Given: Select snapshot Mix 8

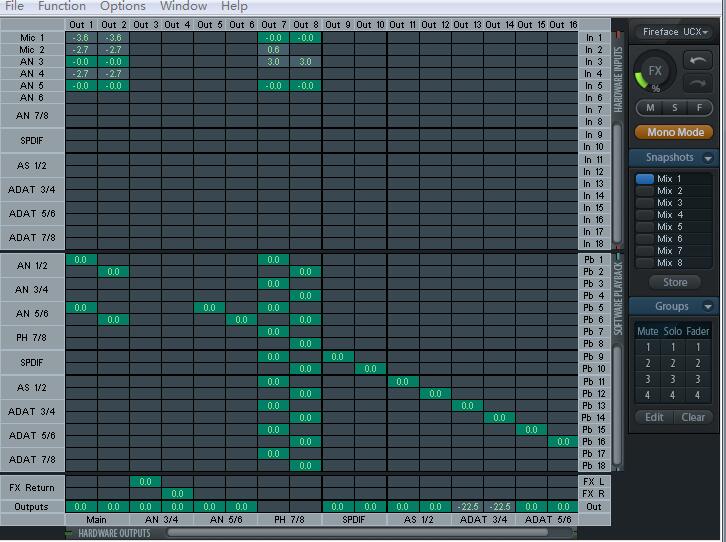Looking at the screenshot, I should [674, 263].
